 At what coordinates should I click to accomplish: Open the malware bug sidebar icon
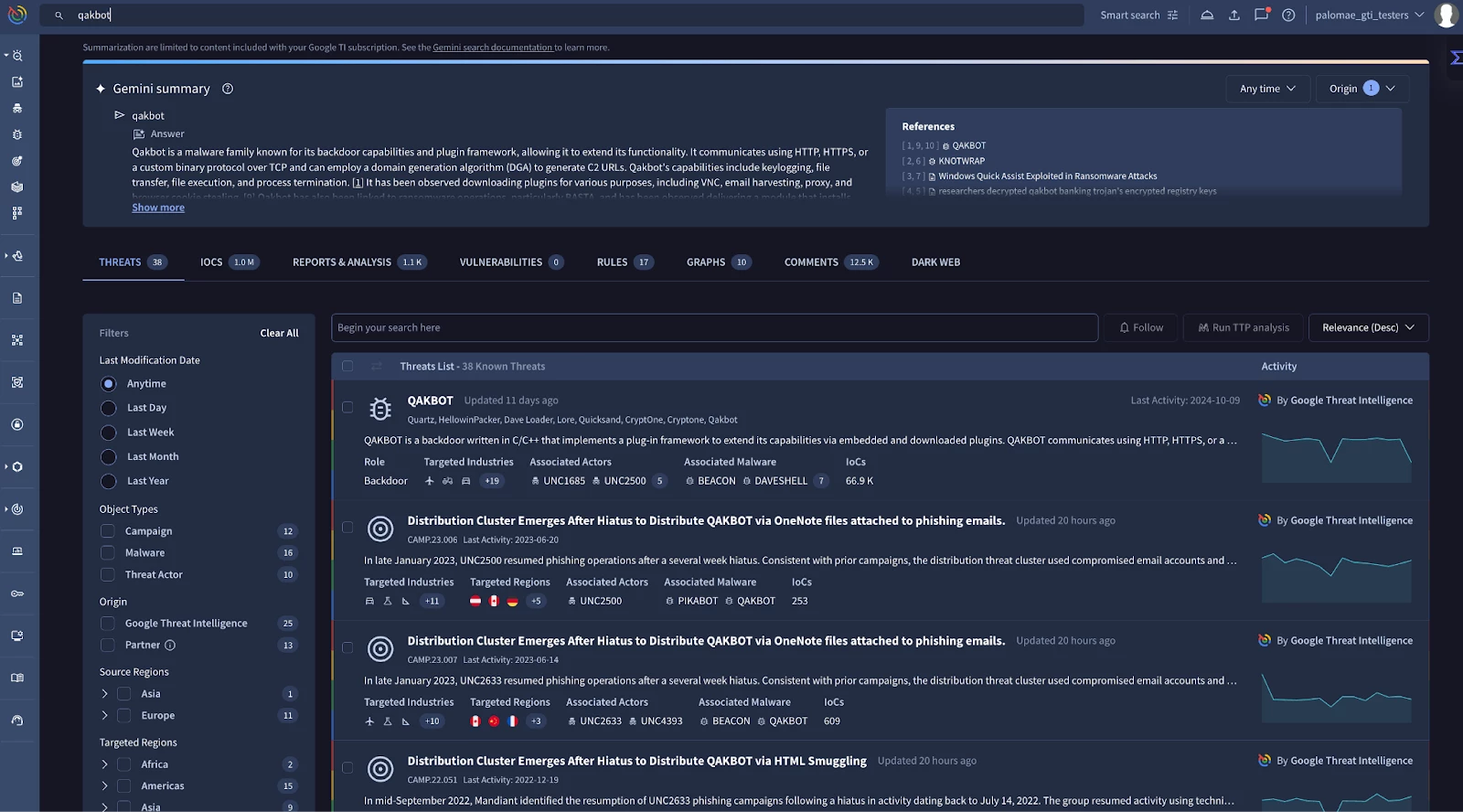17,134
